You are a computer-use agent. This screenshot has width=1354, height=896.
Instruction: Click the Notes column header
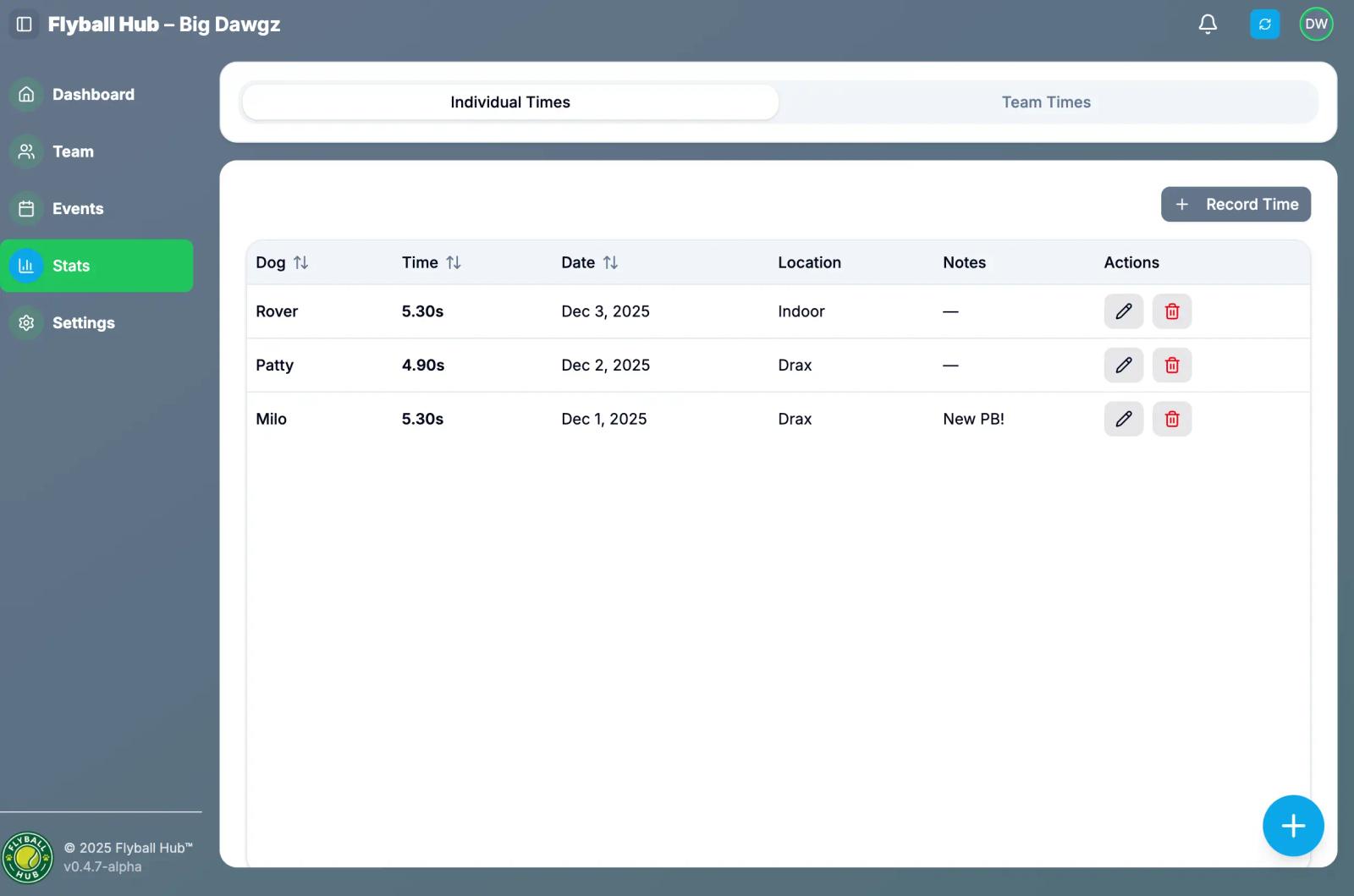(x=964, y=263)
